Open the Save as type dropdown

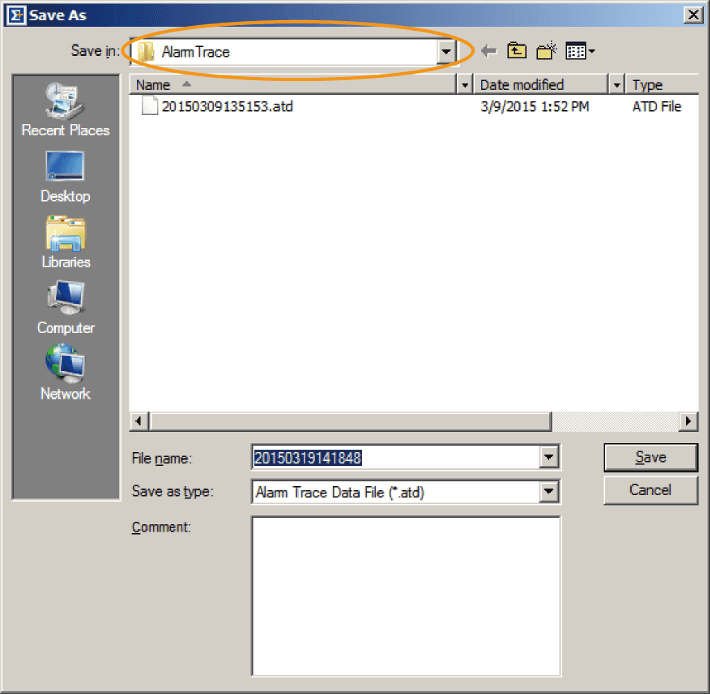[x=549, y=492]
